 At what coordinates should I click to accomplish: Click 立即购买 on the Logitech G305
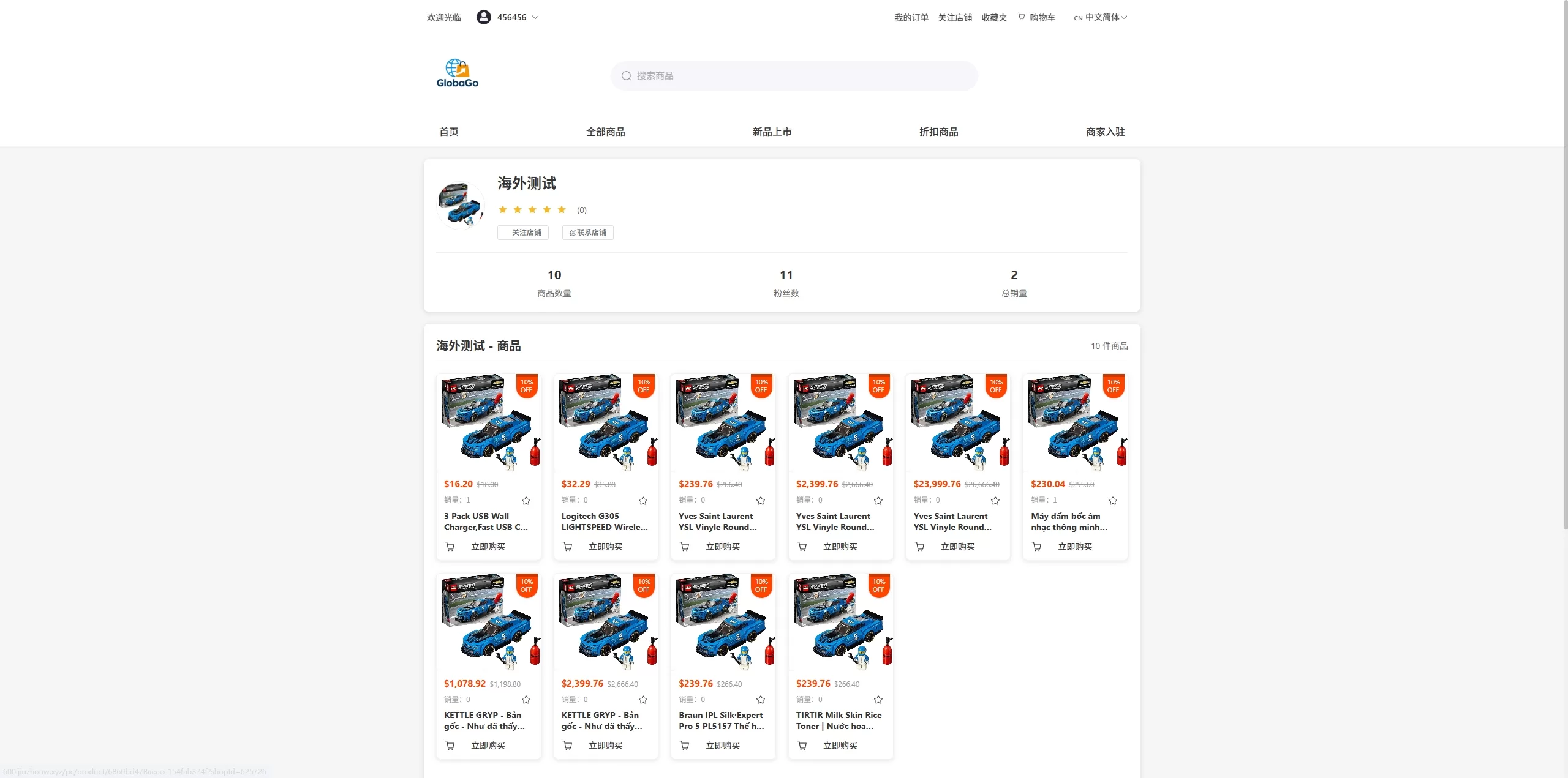click(605, 546)
